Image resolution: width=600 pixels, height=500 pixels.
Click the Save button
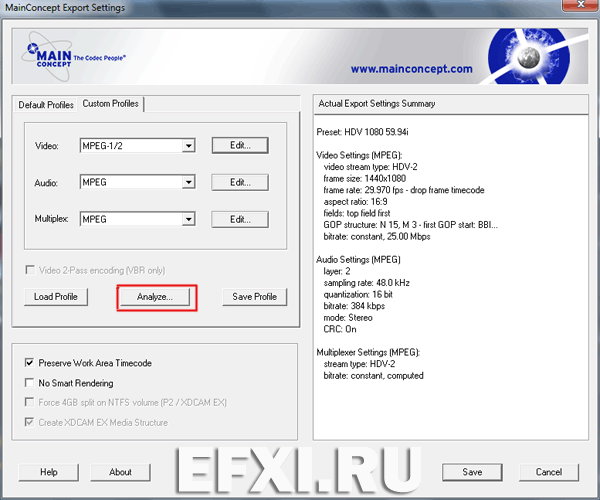tap(472, 472)
